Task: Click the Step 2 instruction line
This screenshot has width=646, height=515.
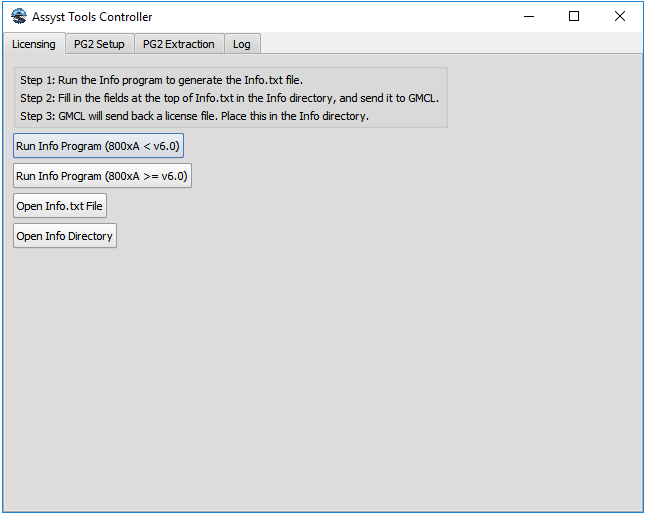Action: tap(229, 98)
